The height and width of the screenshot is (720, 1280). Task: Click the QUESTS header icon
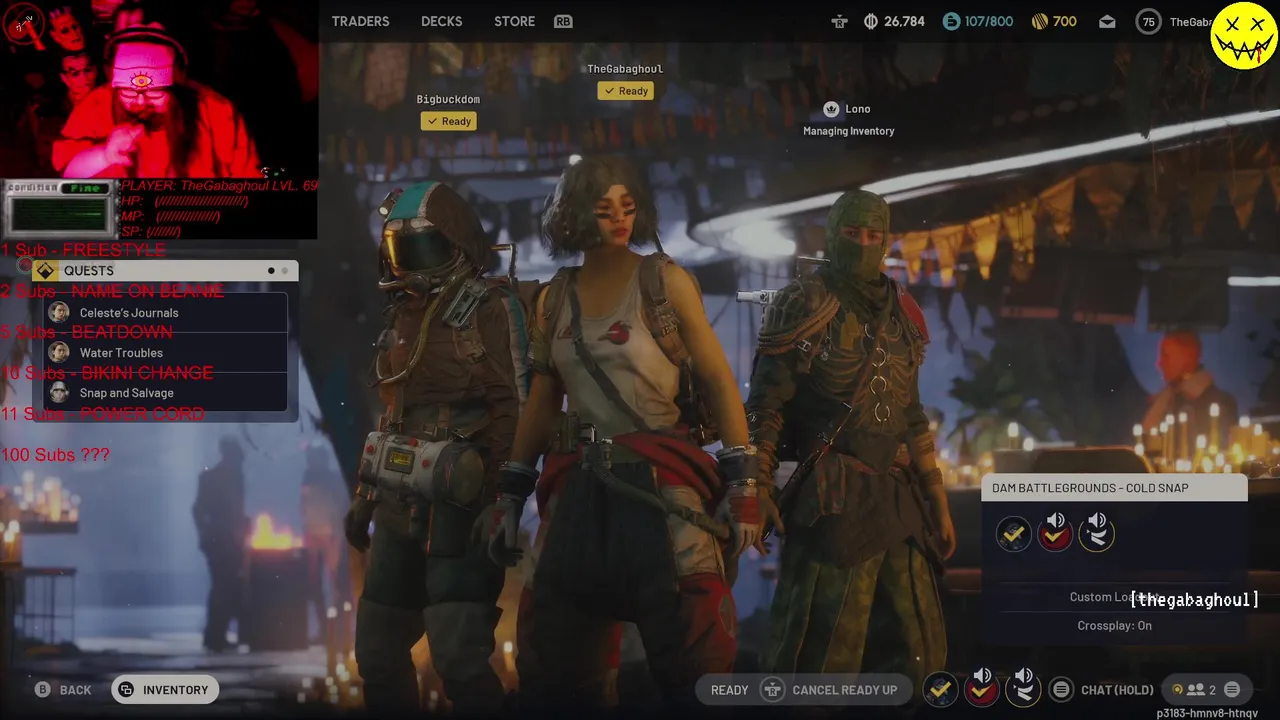(x=45, y=271)
